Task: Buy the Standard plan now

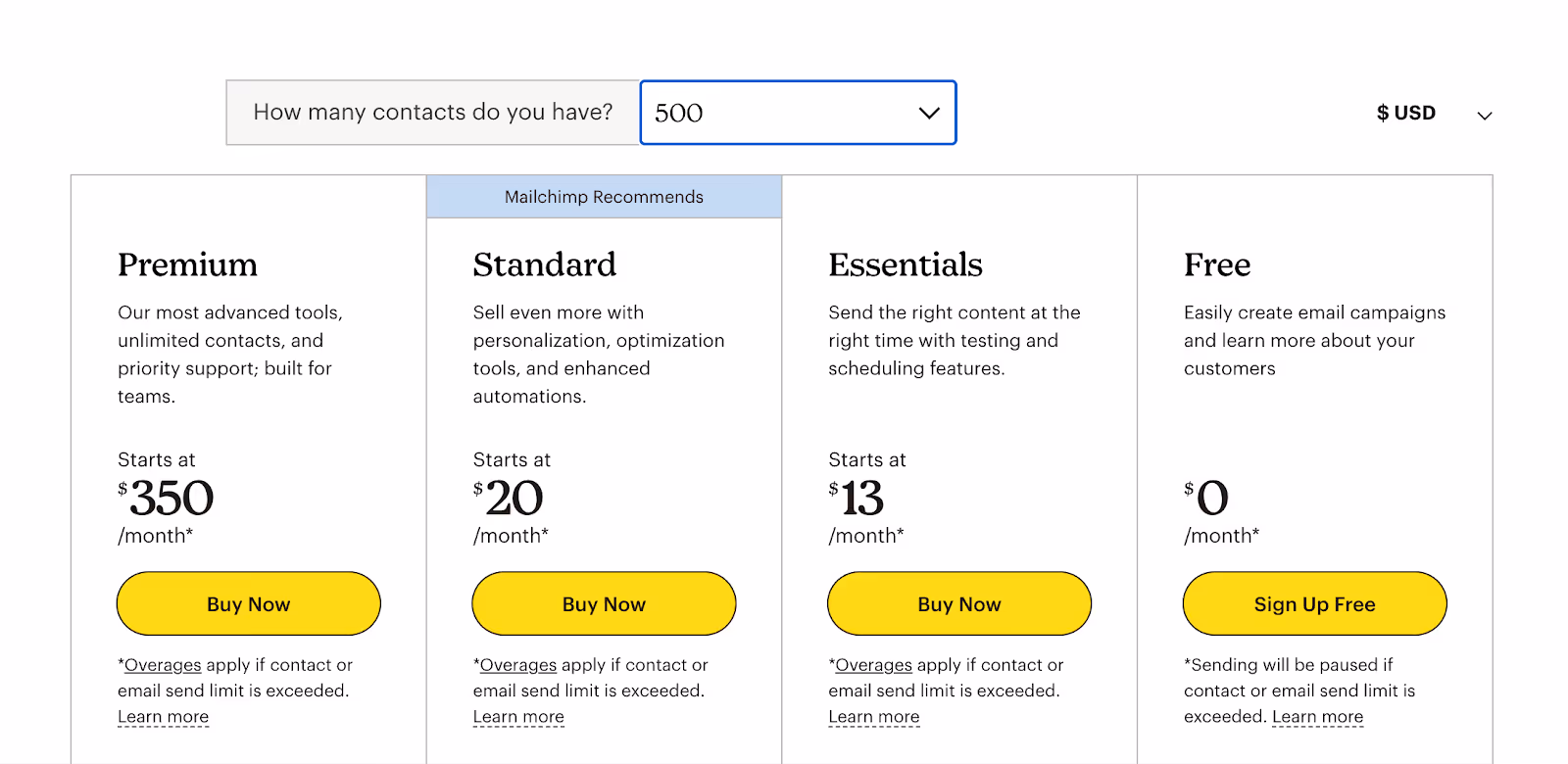Action: pyautogui.click(x=604, y=603)
